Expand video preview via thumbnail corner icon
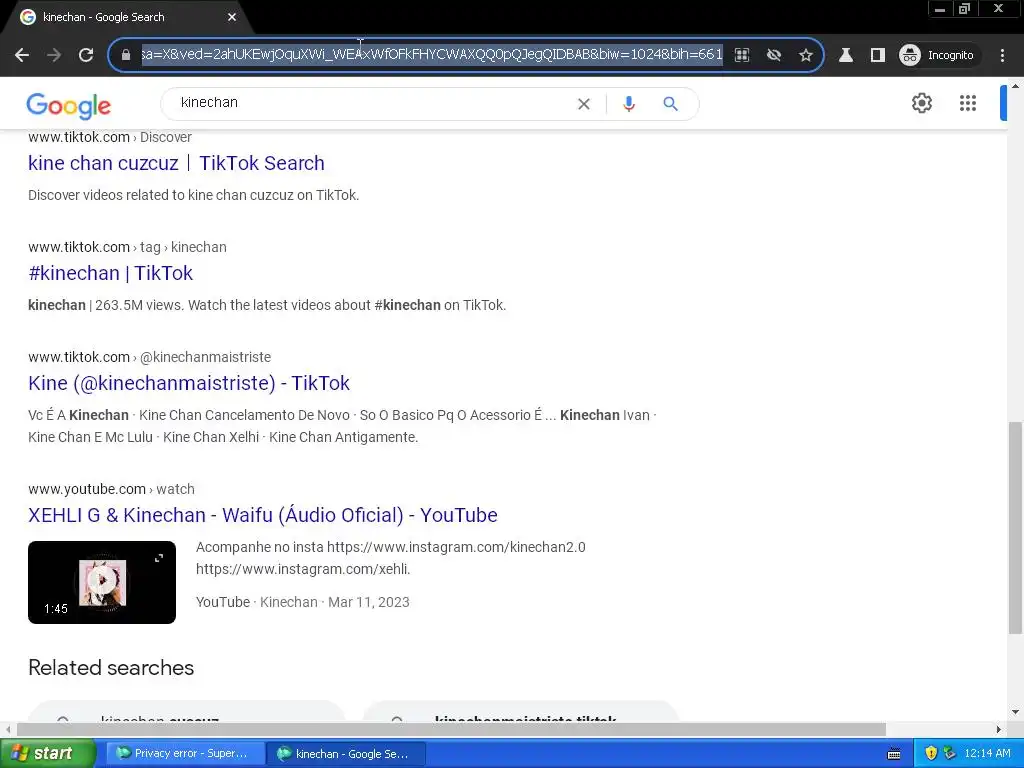The image size is (1024, 768). (x=159, y=558)
